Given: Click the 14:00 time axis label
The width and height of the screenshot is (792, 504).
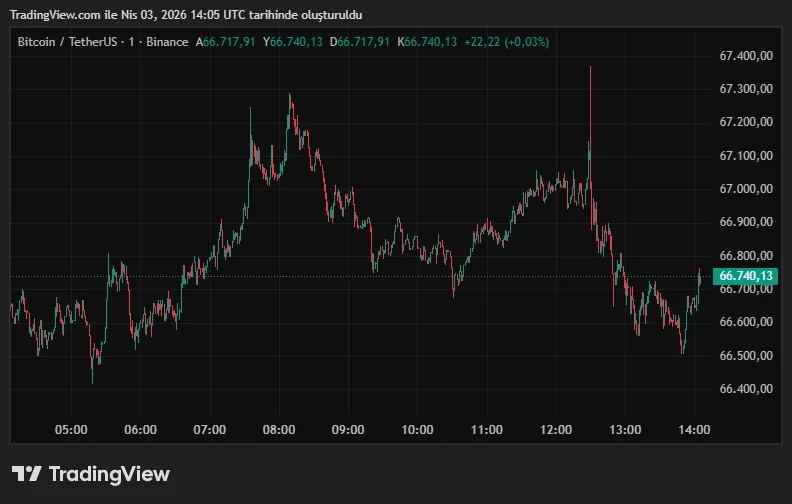Looking at the screenshot, I should point(695,430).
